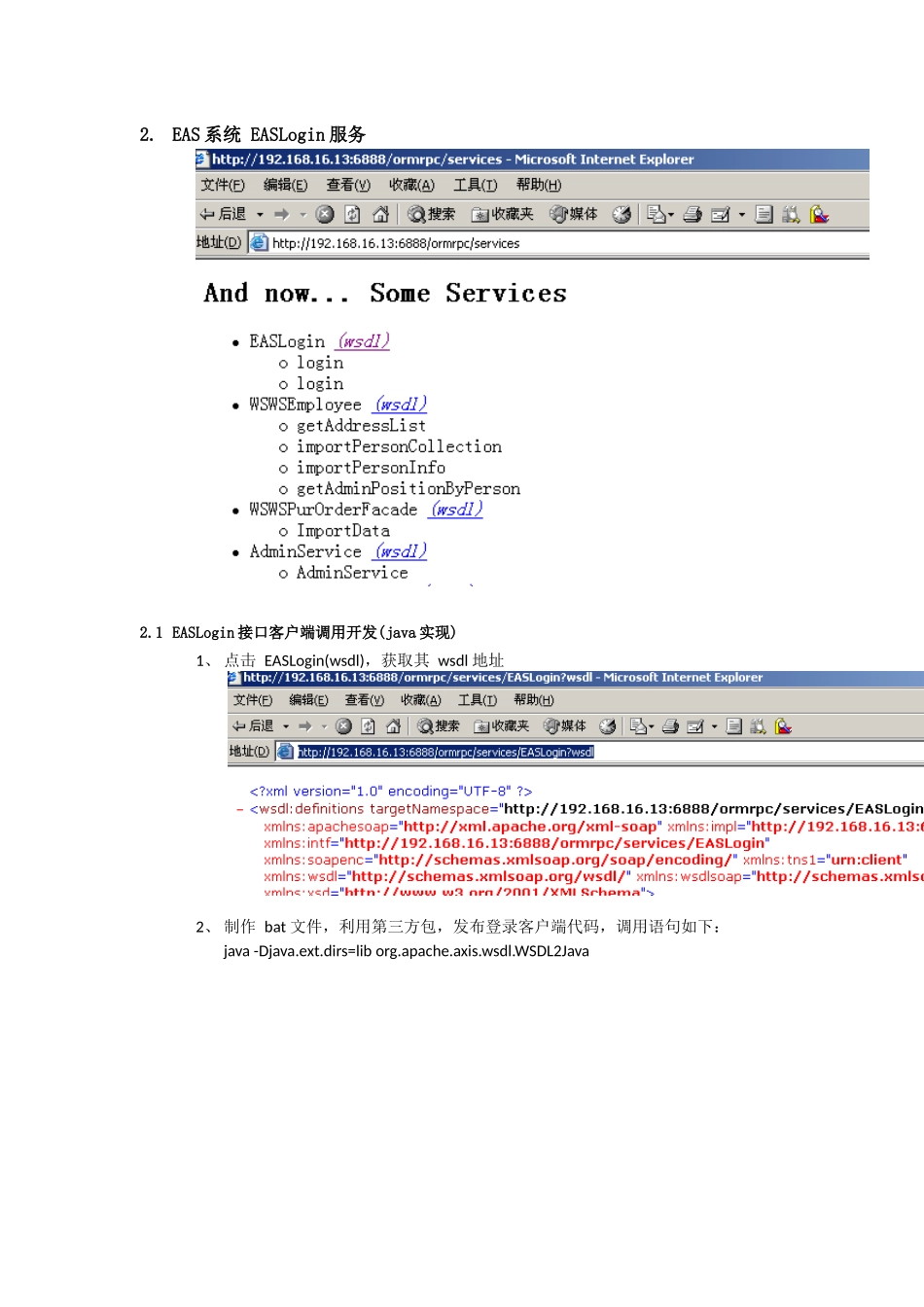Open 查看(V) menu in the EASLogin?wsdl IE window

[365, 700]
